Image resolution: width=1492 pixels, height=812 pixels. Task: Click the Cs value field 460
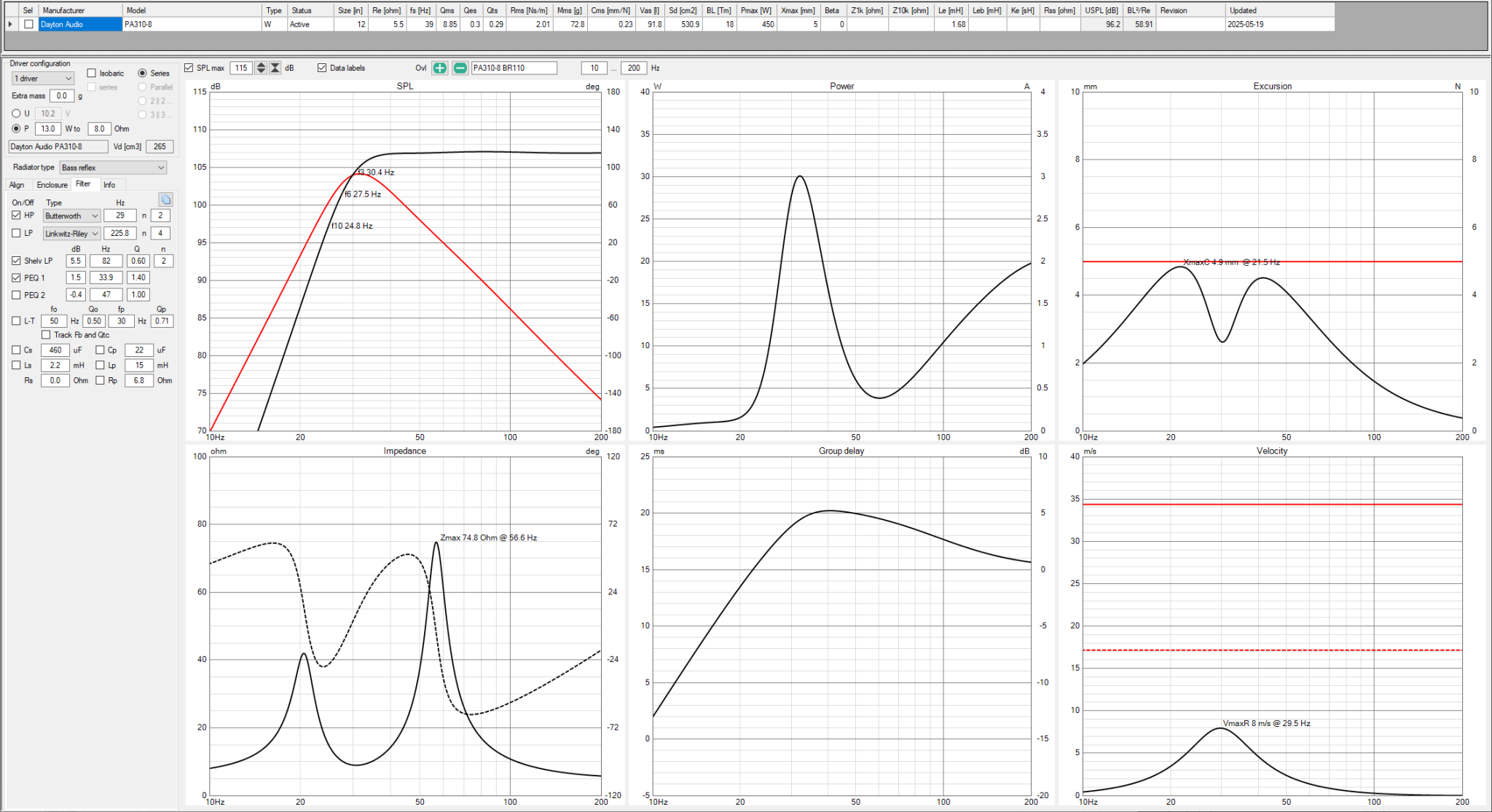coord(55,350)
